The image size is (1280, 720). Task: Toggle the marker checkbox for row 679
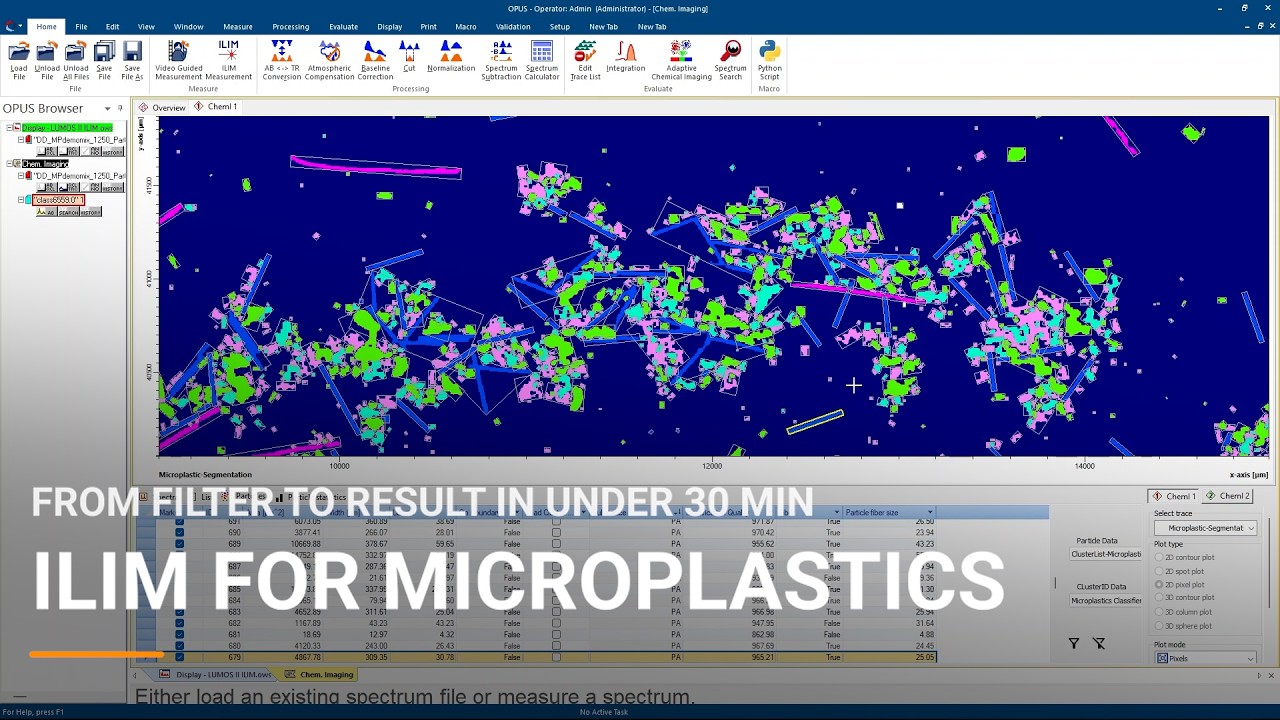(x=180, y=657)
